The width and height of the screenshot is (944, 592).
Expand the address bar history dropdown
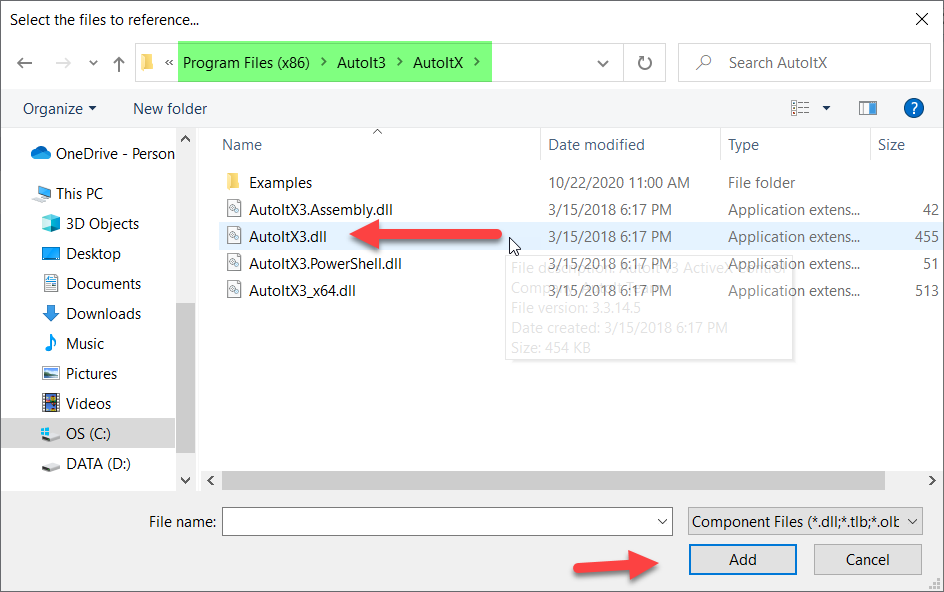pyautogui.click(x=603, y=63)
